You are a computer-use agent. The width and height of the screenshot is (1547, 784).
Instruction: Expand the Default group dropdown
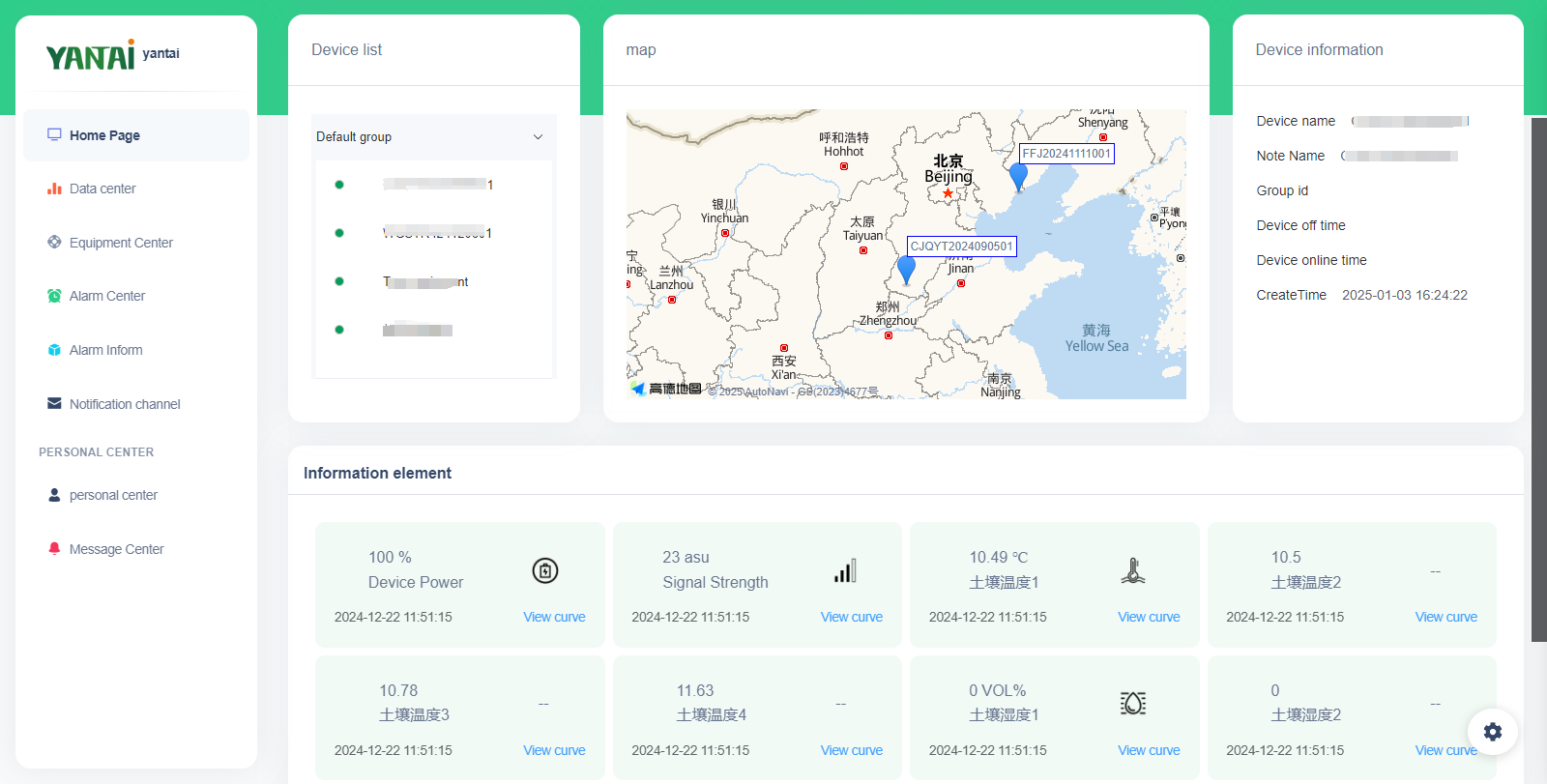point(434,137)
